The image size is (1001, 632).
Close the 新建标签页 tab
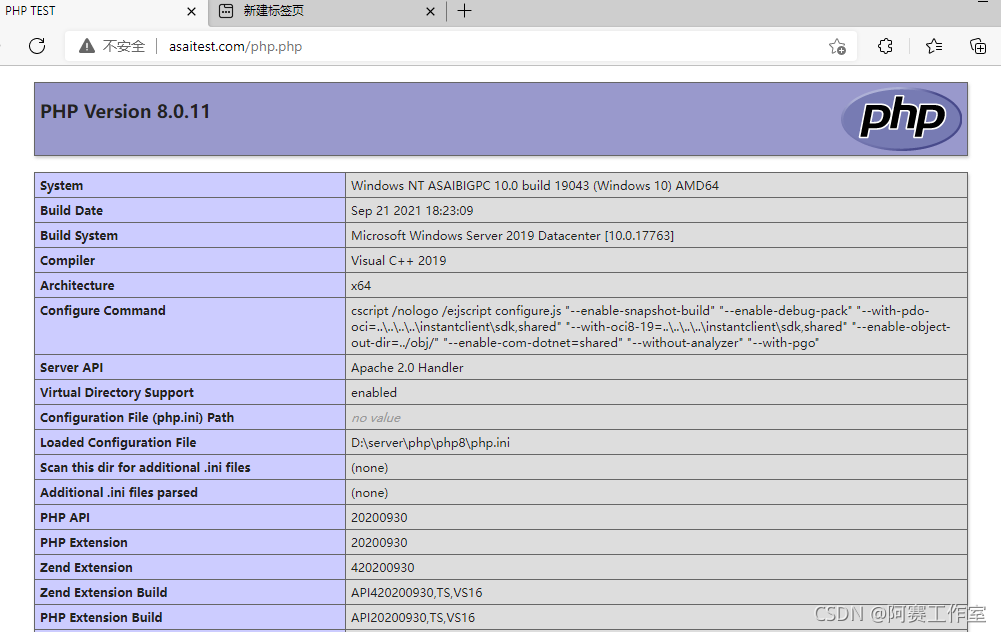(x=430, y=11)
